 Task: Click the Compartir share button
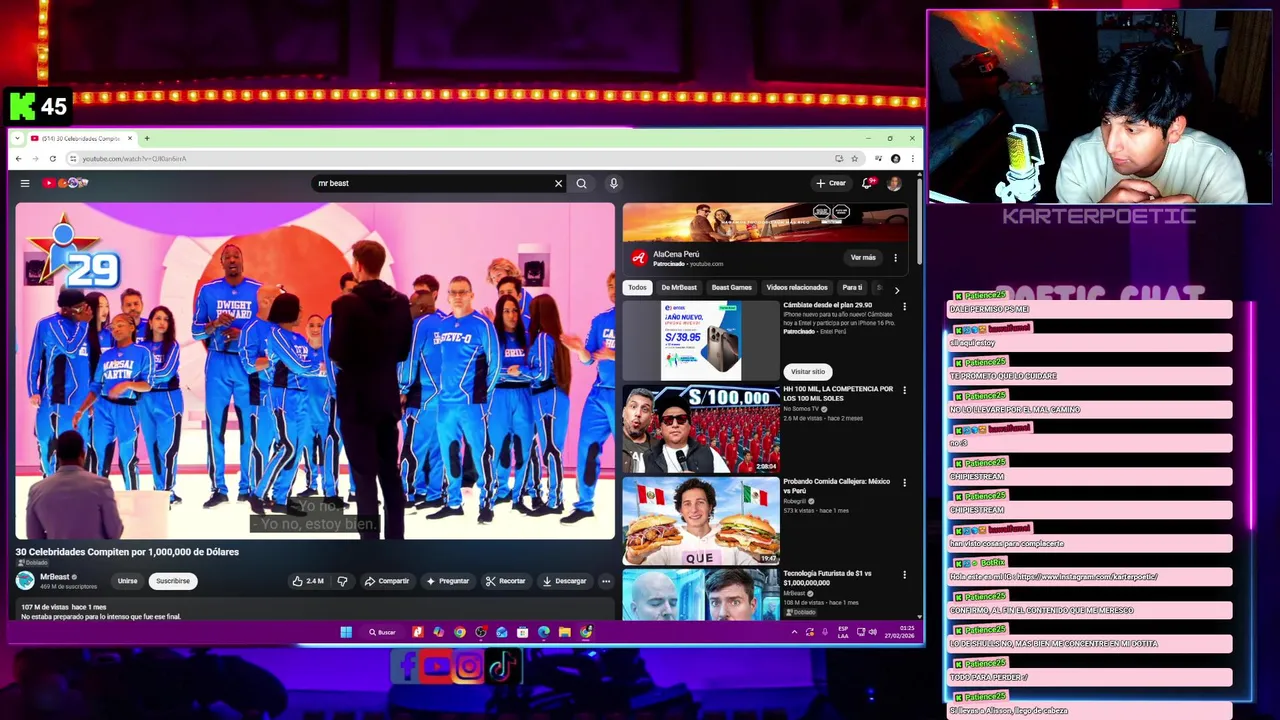pyautogui.click(x=387, y=581)
